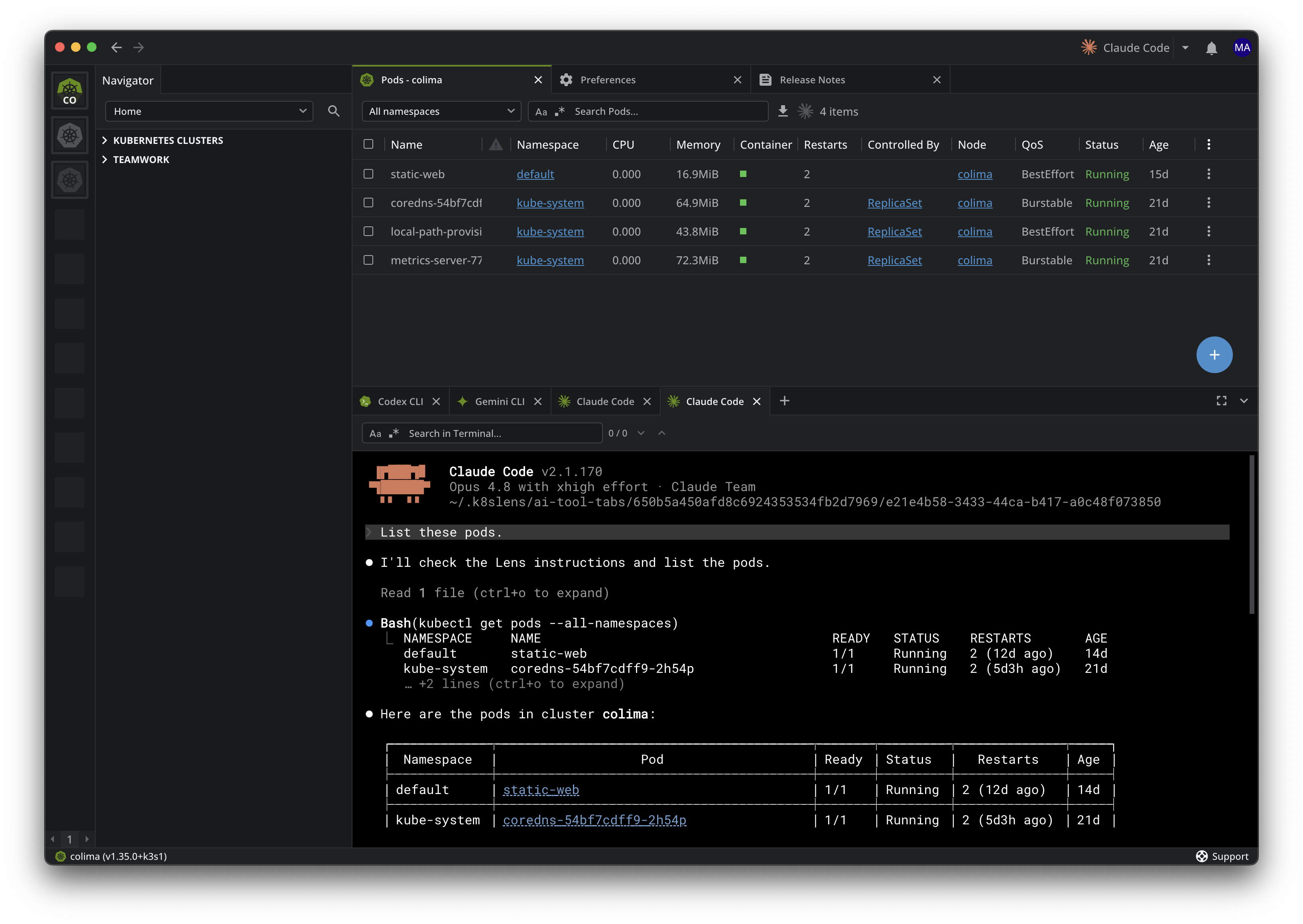Go to next hotbar page
Viewport: 1303px width, 924px height.
click(x=87, y=839)
